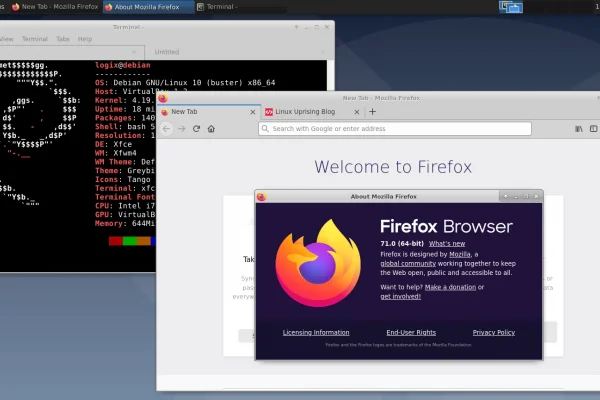
Task: Click Make a donation link
Action: tap(450, 287)
